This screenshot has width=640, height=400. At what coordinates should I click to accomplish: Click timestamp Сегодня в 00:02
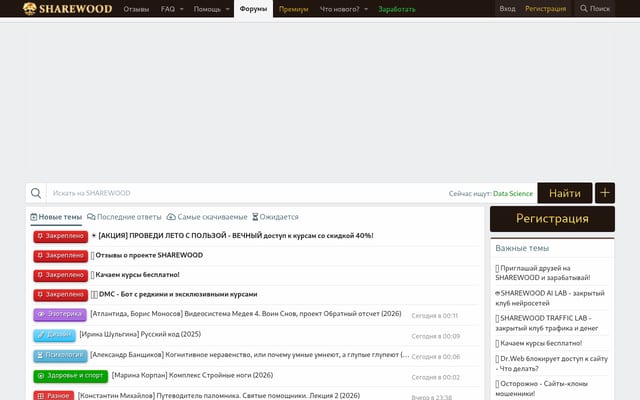436,377
